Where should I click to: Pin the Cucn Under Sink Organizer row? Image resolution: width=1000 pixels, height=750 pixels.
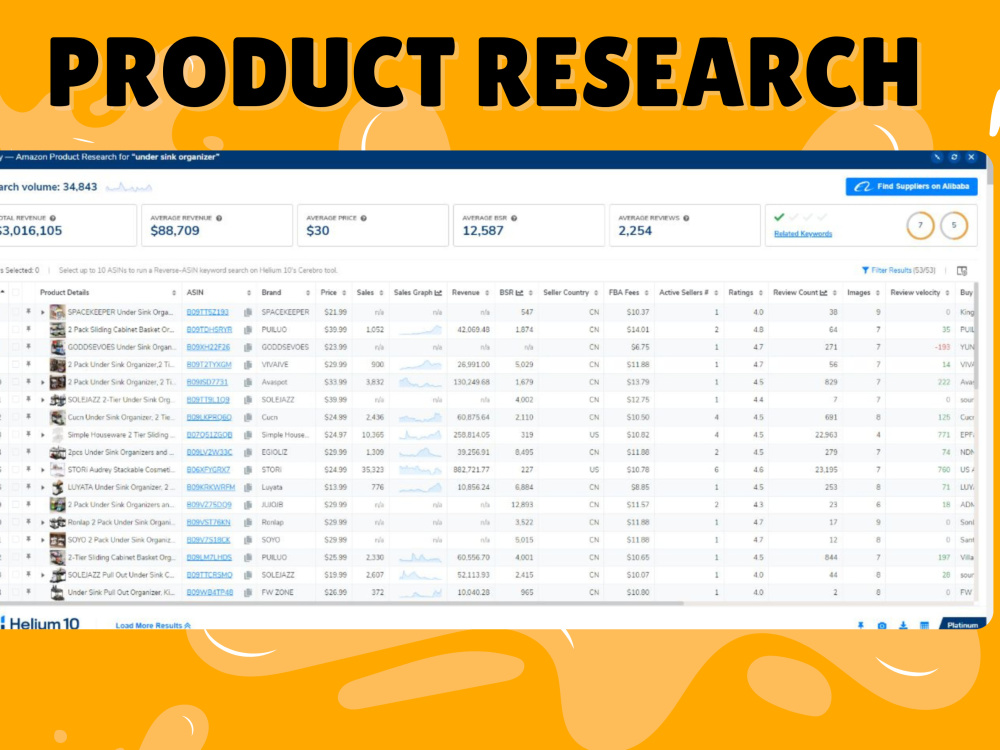(x=29, y=417)
